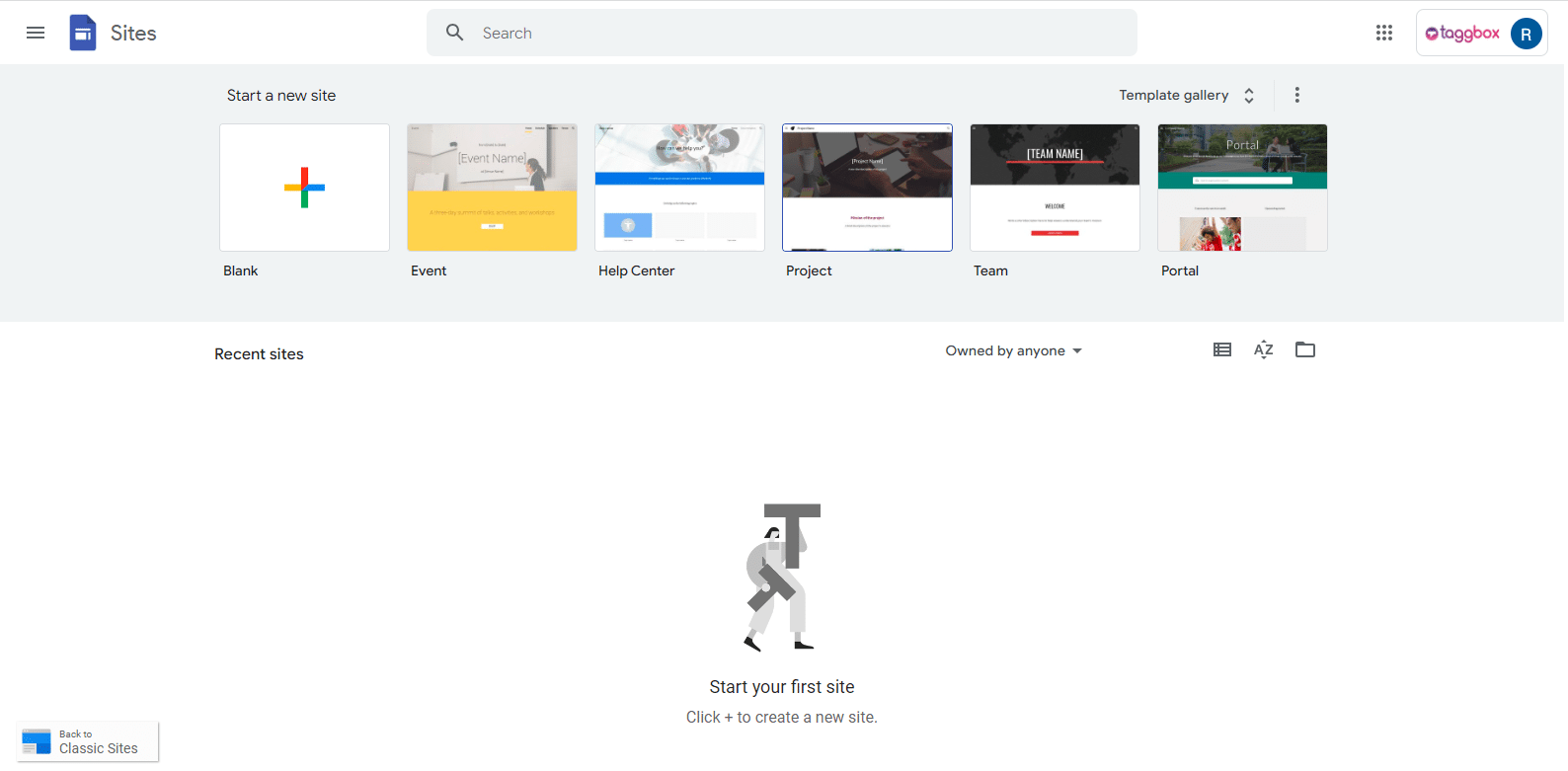This screenshot has height=771, width=1568.
Task: Select the Team template
Action: 1055,188
